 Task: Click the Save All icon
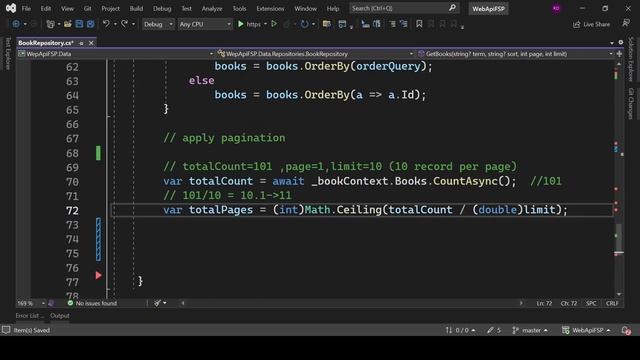point(91,24)
